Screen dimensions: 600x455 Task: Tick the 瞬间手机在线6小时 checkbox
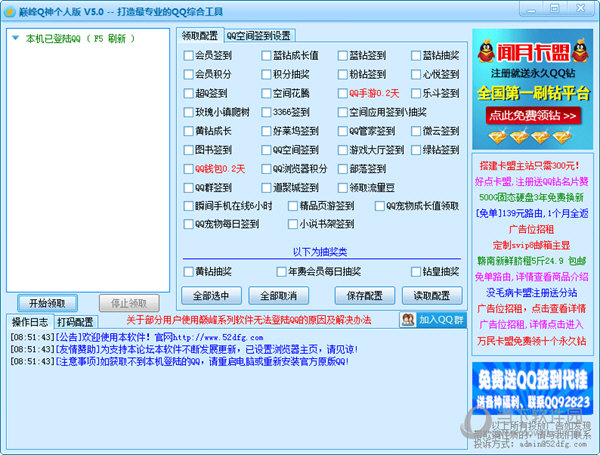click(188, 206)
